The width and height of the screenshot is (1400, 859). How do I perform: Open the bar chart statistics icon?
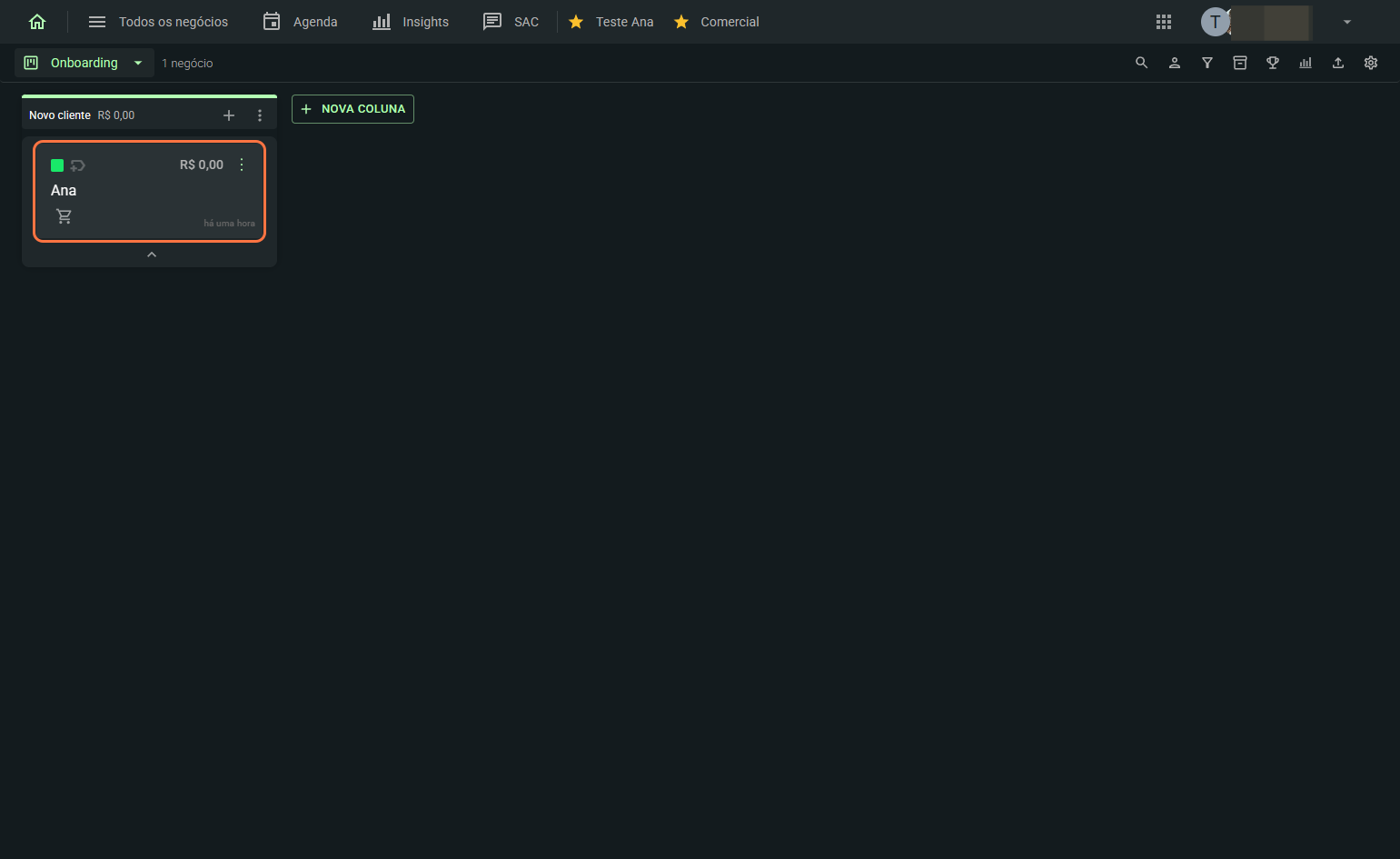pyautogui.click(x=1306, y=63)
